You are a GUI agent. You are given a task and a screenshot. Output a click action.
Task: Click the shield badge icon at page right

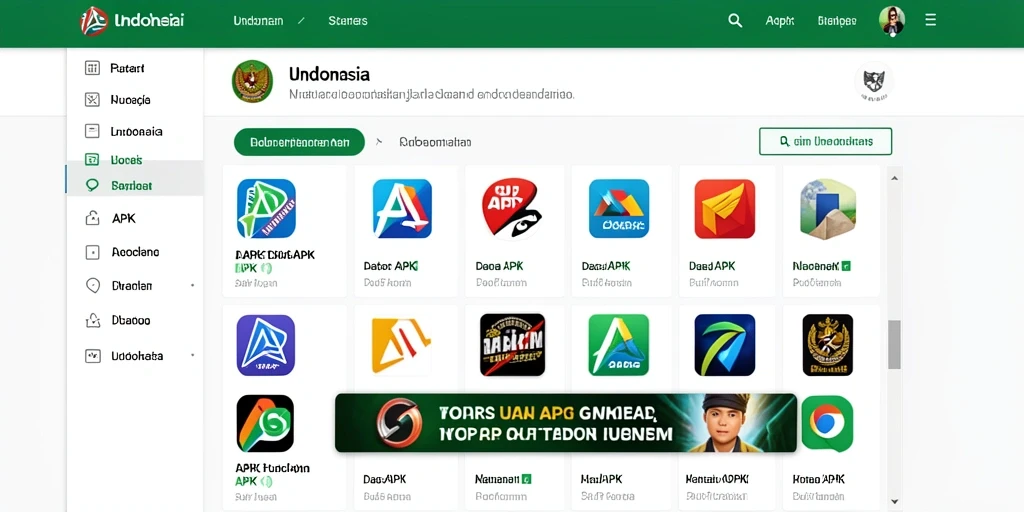(x=874, y=82)
